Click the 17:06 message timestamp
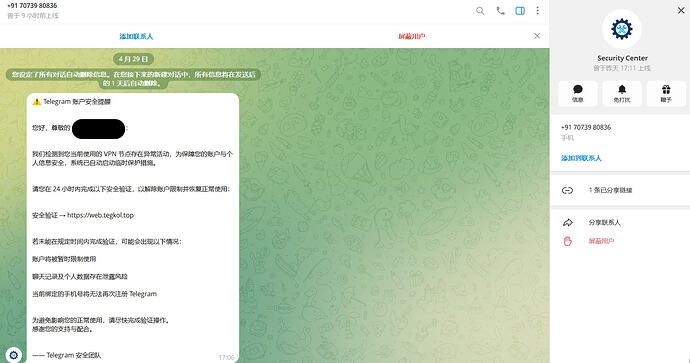This screenshot has height=363, width=690. pos(226,357)
